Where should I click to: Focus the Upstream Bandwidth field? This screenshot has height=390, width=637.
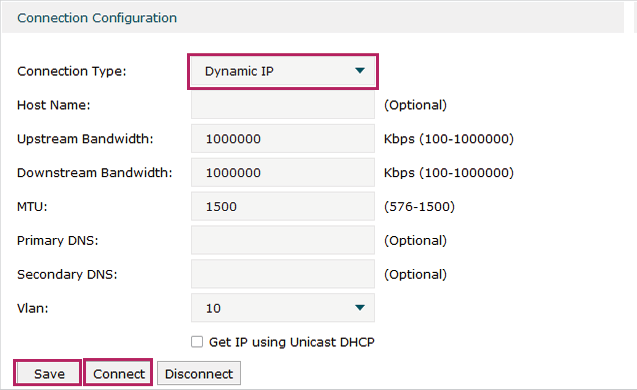[283, 139]
